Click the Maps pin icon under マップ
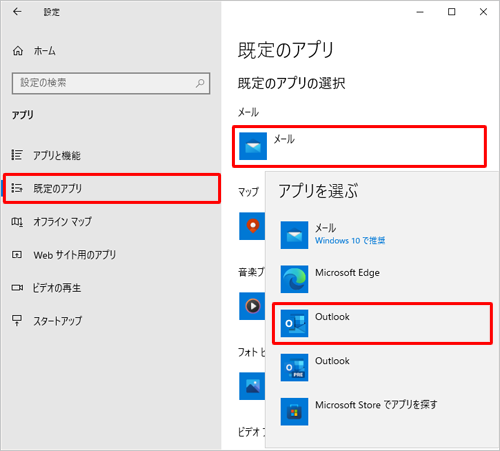Viewport: 500px width, 451px height. tap(252, 226)
